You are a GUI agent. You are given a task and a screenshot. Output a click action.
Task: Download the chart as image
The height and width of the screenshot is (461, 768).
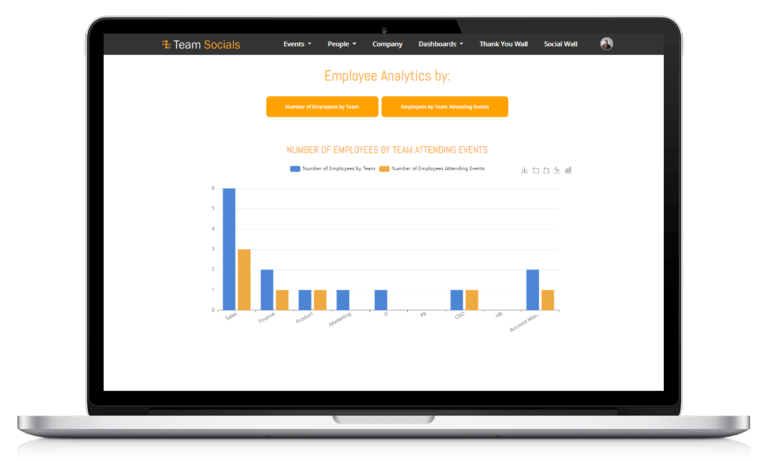point(524,170)
